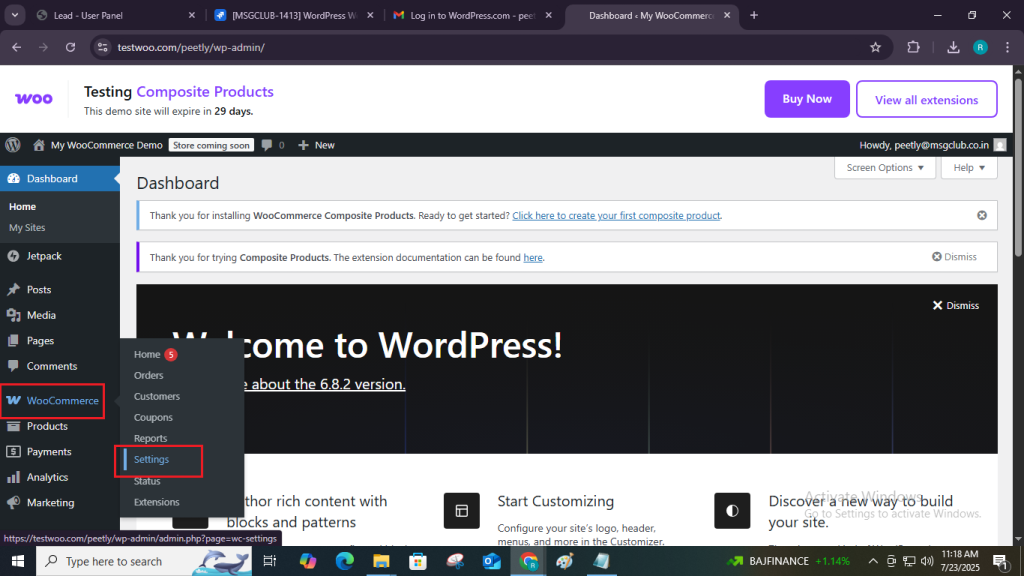This screenshot has height=576, width=1024.
Task: Click the Comments icon in sidebar
Action: (14, 366)
